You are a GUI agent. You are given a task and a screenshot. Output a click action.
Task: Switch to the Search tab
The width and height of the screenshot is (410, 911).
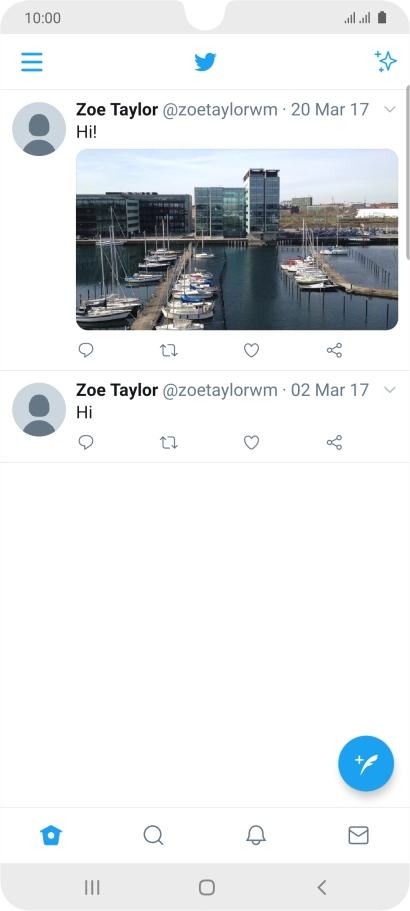[x=153, y=835]
